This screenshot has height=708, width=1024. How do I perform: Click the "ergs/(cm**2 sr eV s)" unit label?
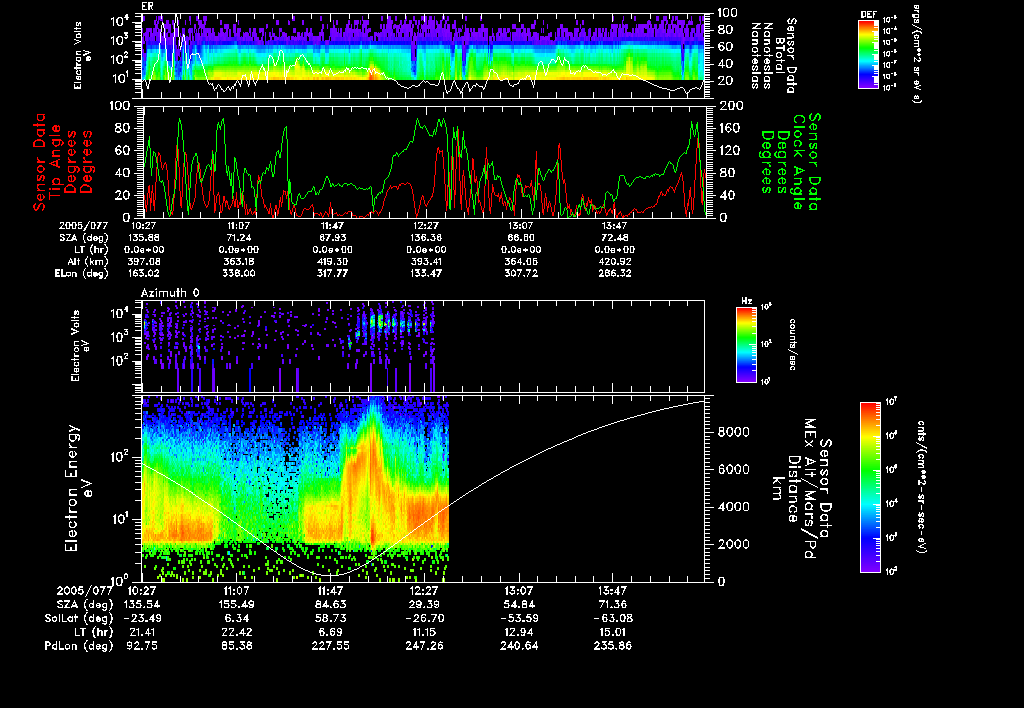pos(916,54)
